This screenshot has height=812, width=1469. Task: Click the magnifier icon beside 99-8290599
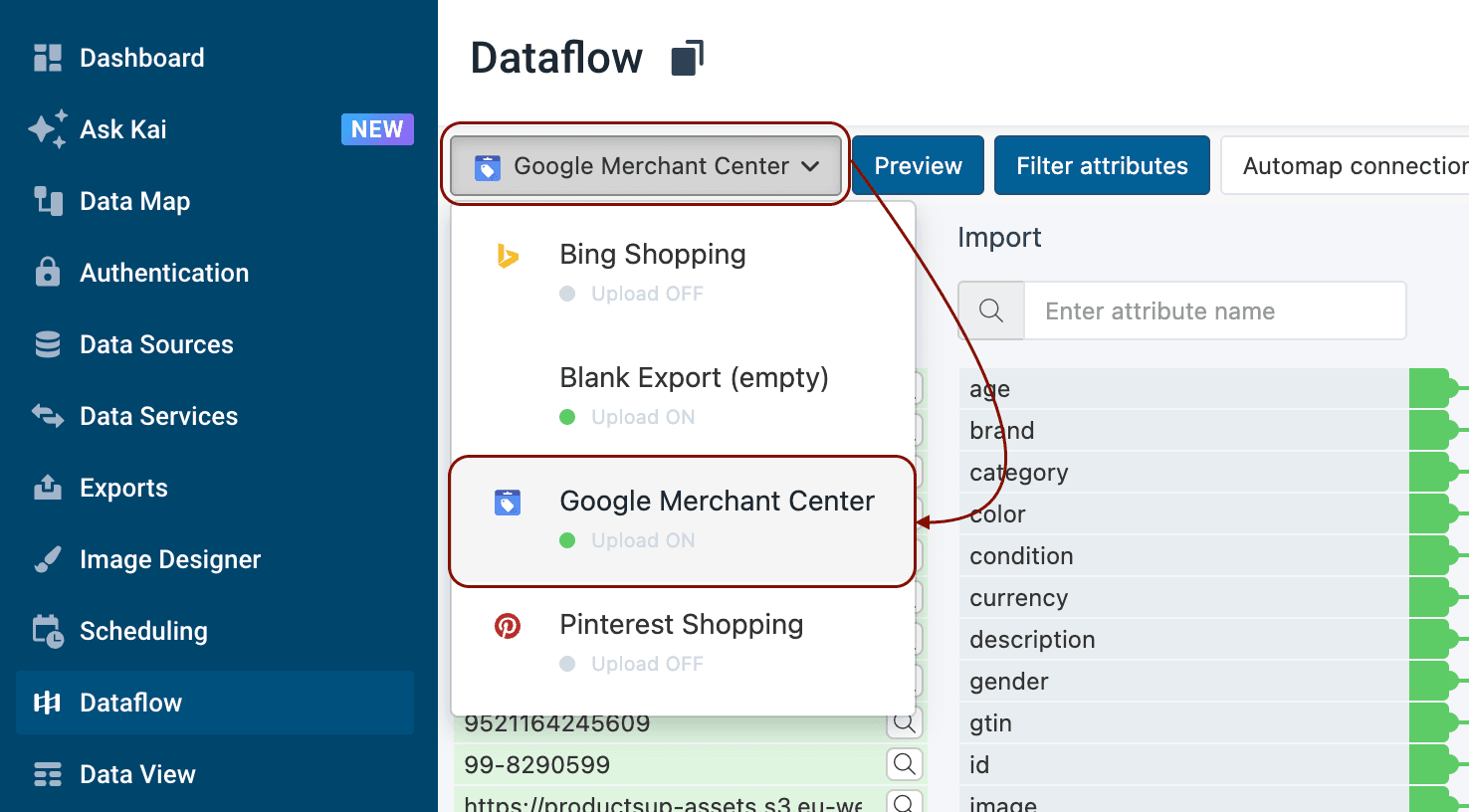[x=905, y=764]
